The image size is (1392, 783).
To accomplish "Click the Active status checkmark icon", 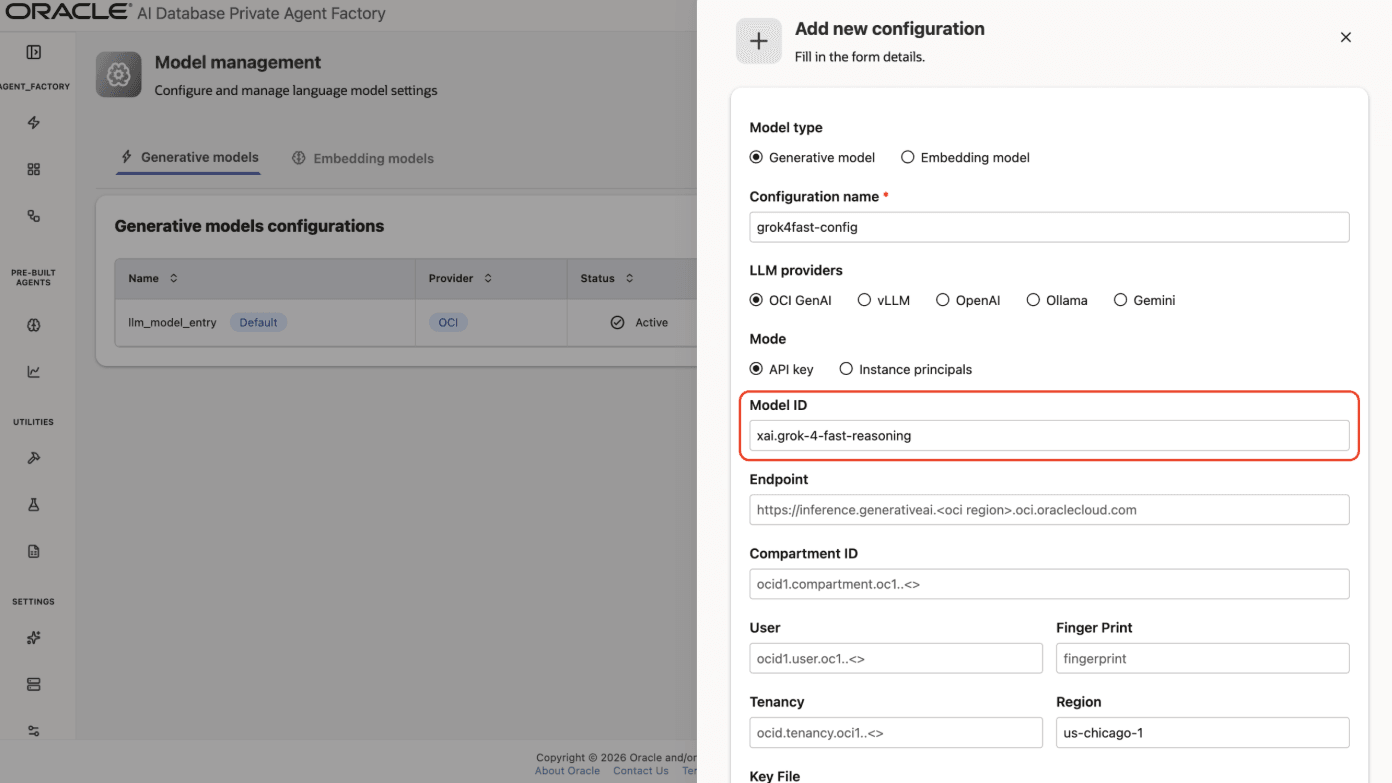I will [x=617, y=323].
